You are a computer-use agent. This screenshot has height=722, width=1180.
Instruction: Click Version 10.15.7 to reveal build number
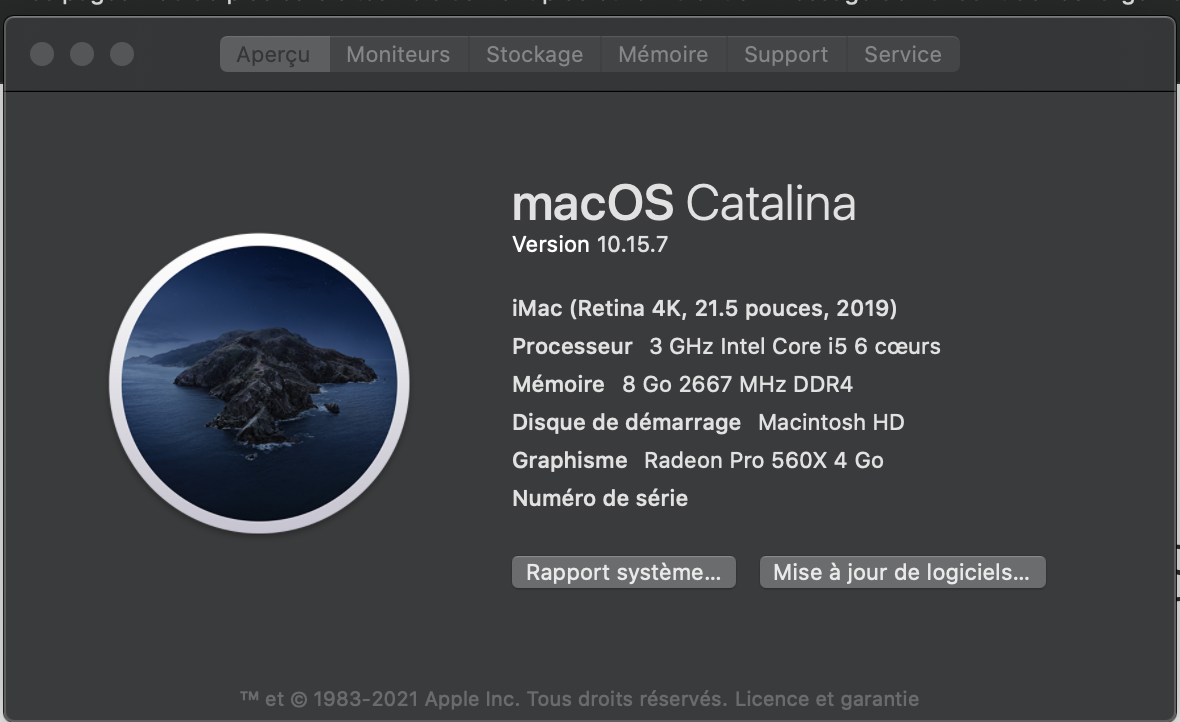[x=589, y=244]
